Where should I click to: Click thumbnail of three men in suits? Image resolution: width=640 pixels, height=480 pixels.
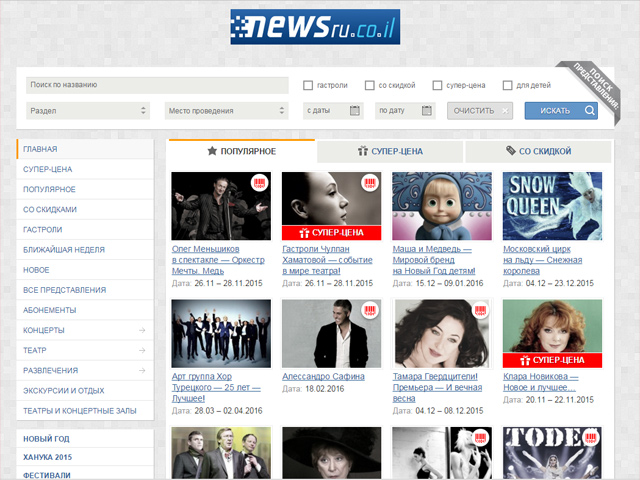[x=221, y=453]
